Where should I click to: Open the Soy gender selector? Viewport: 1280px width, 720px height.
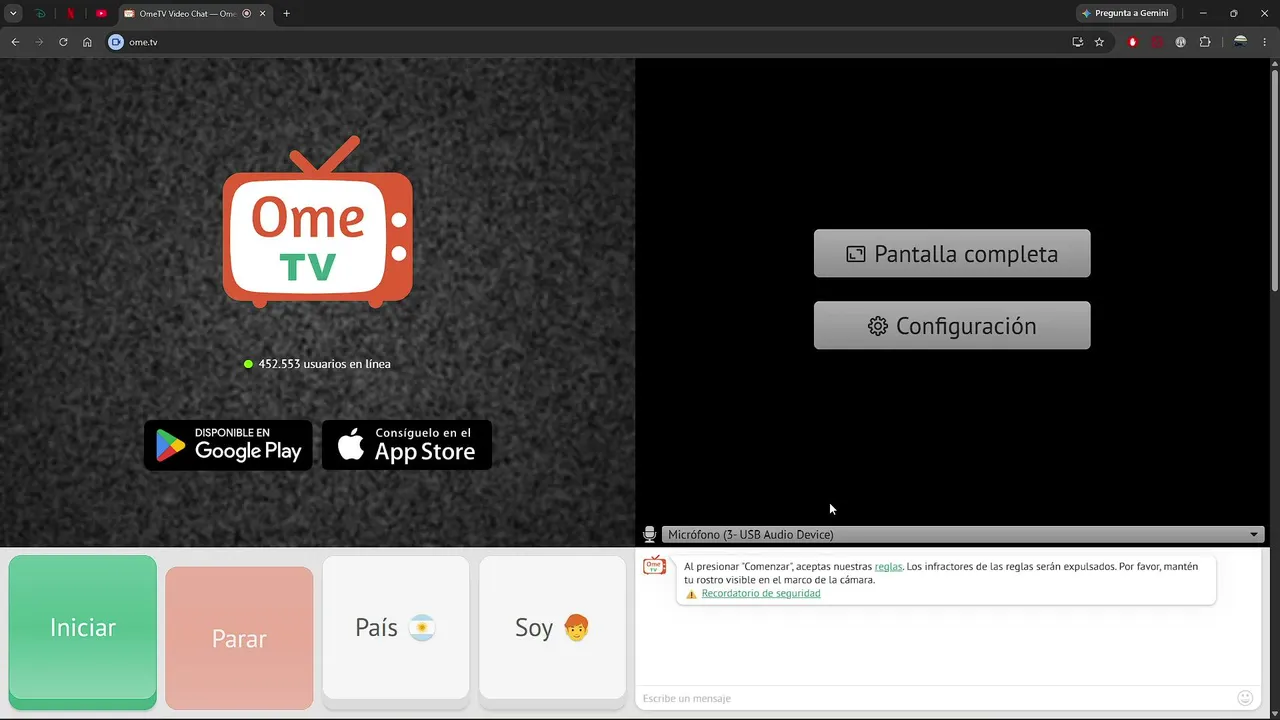(552, 628)
